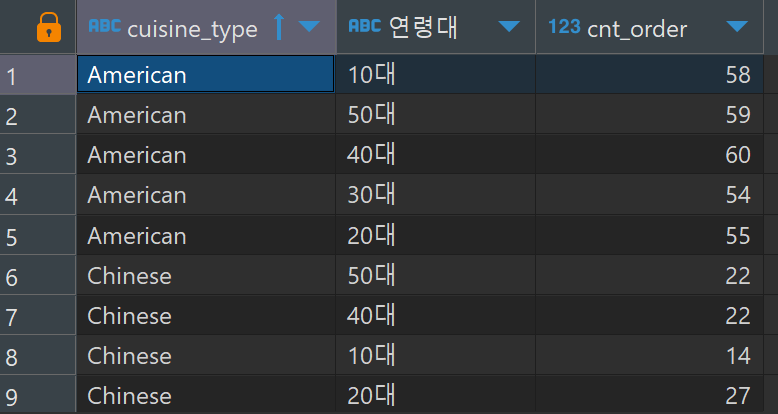Click cnt_order value 59
The height and width of the screenshot is (414, 778).
point(649,115)
